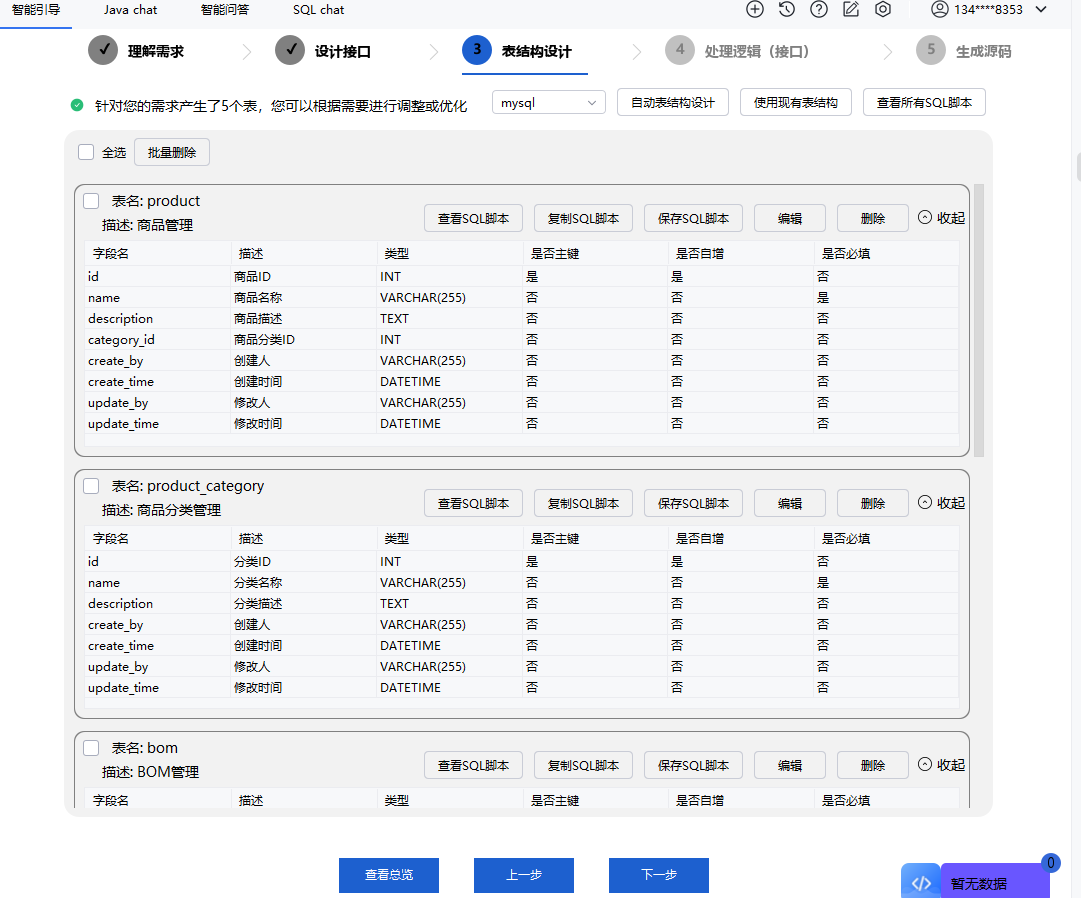Viewport: 1081px width, 898px height.
Task: Click the plus circle icon in top bar
Action: point(755,10)
